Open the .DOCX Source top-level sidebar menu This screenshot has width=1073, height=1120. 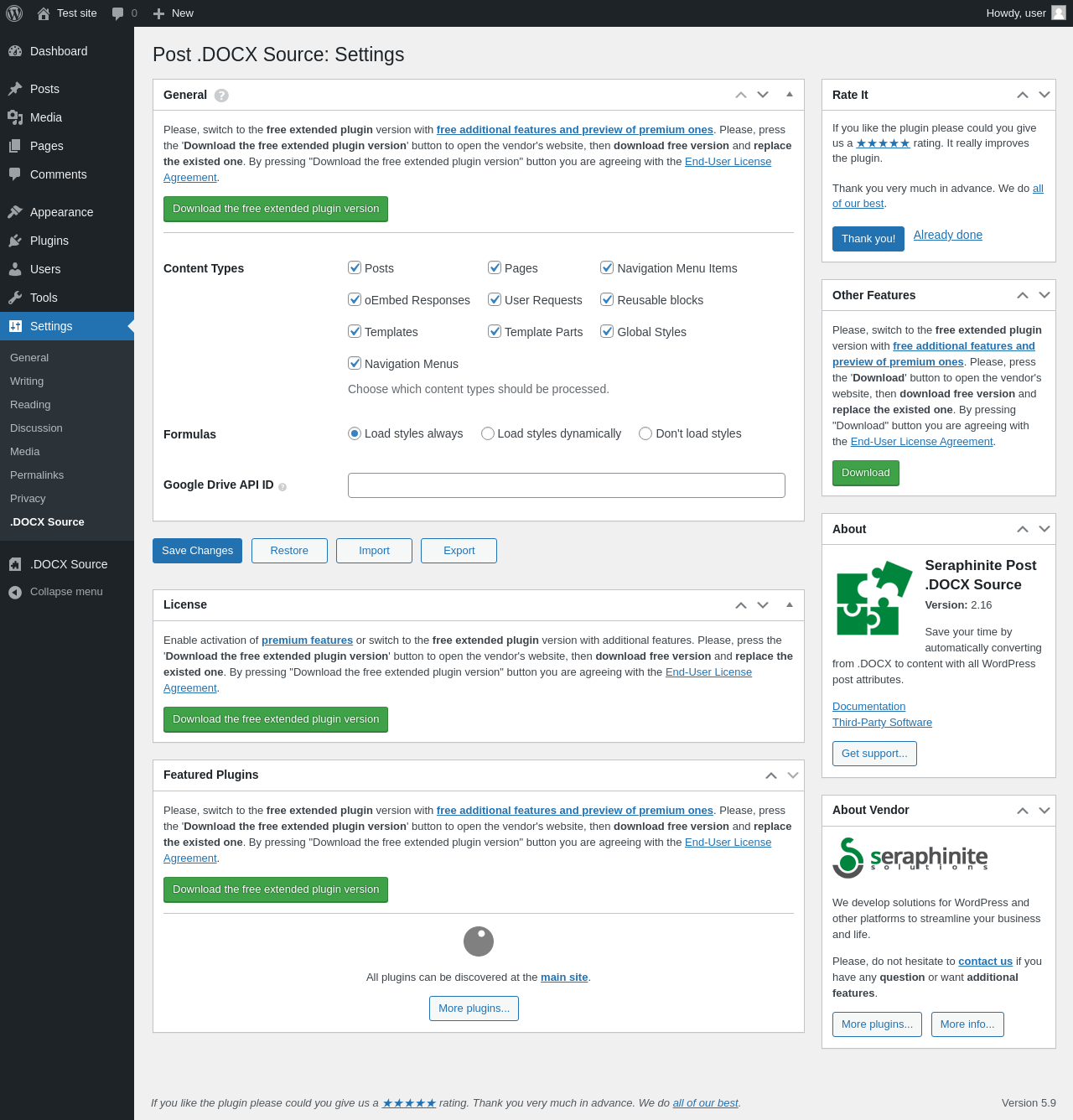(x=67, y=564)
